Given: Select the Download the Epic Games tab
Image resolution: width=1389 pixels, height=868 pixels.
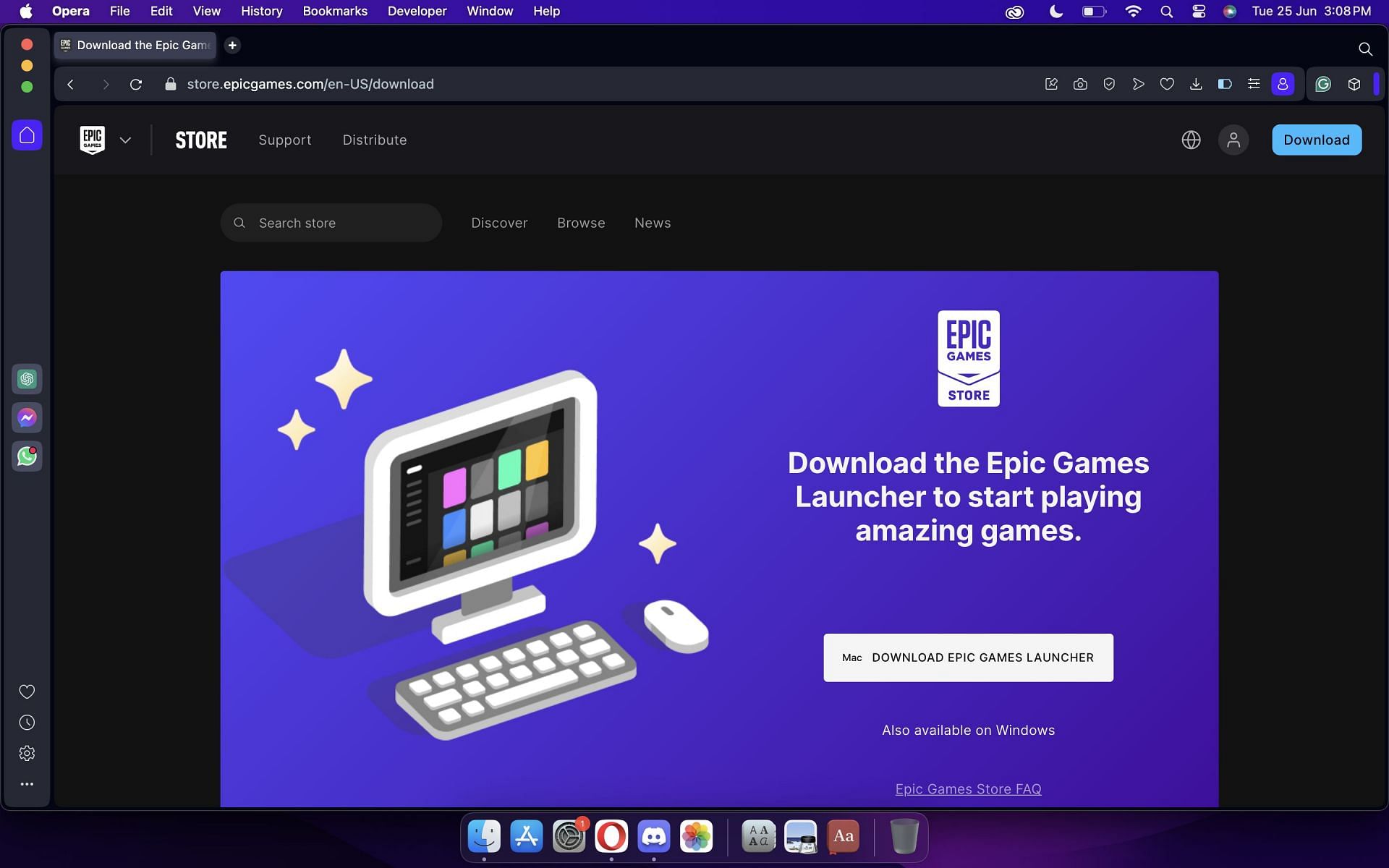Looking at the screenshot, I should point(135,45).
